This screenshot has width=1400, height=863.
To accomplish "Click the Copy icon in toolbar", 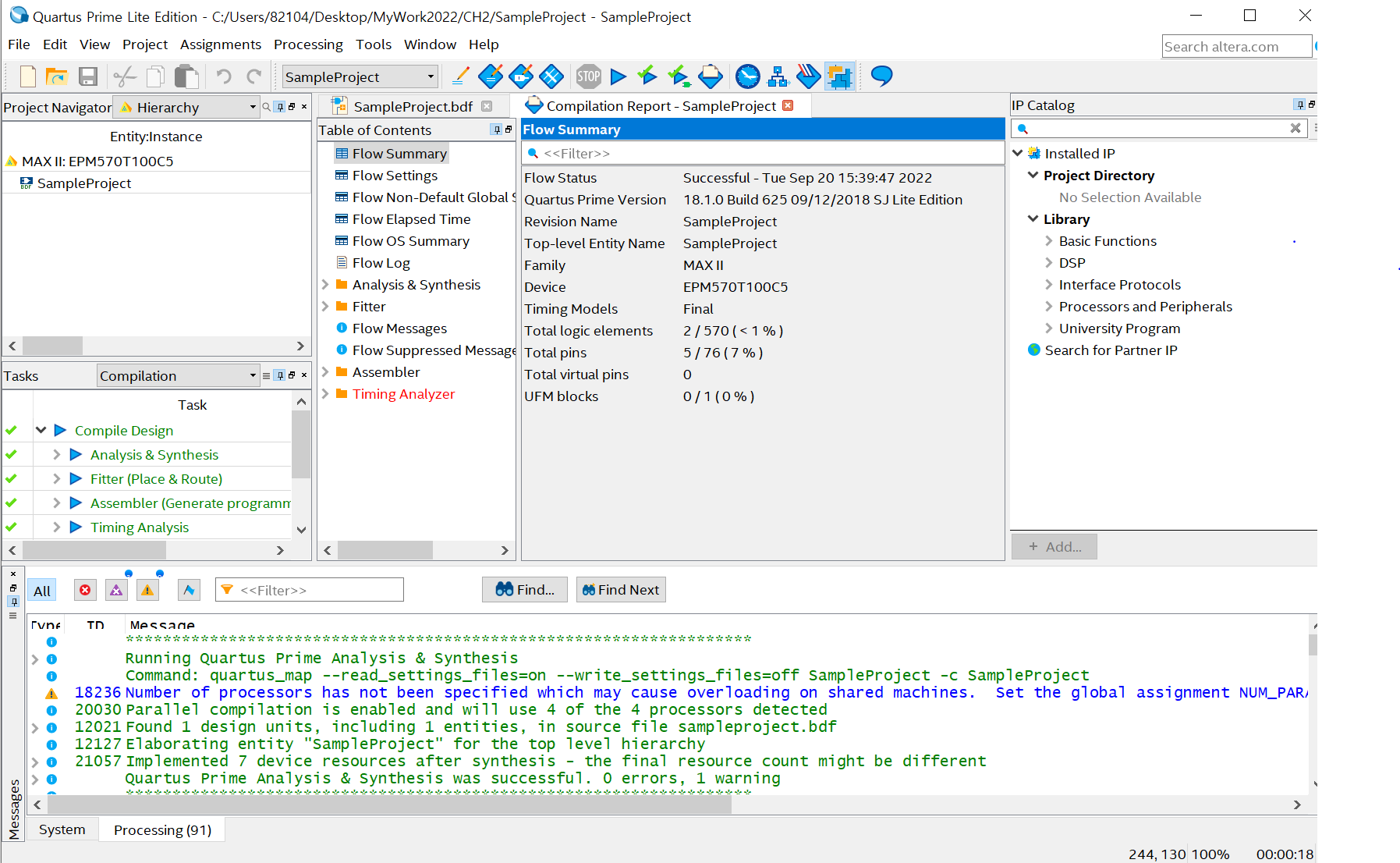I will pos(155,76).
